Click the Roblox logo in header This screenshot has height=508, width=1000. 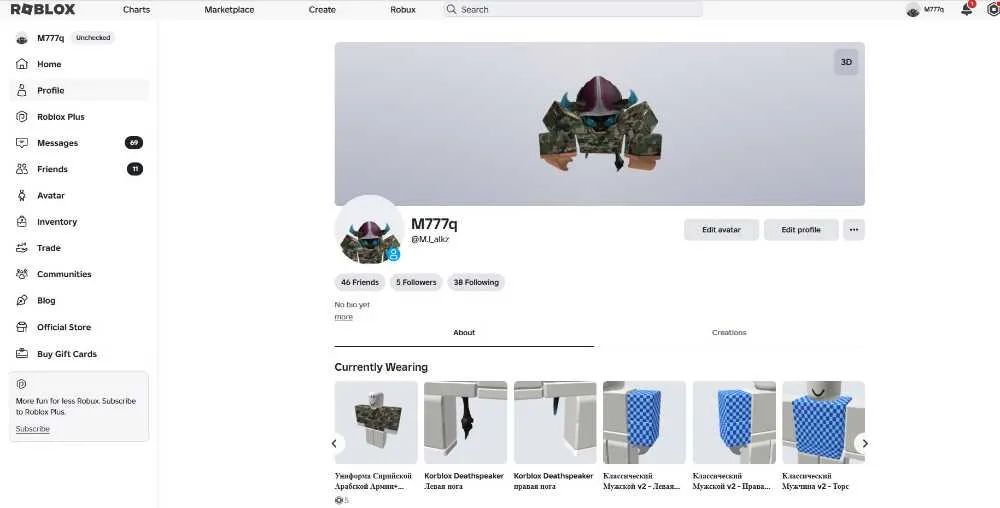tap(43, 10)
